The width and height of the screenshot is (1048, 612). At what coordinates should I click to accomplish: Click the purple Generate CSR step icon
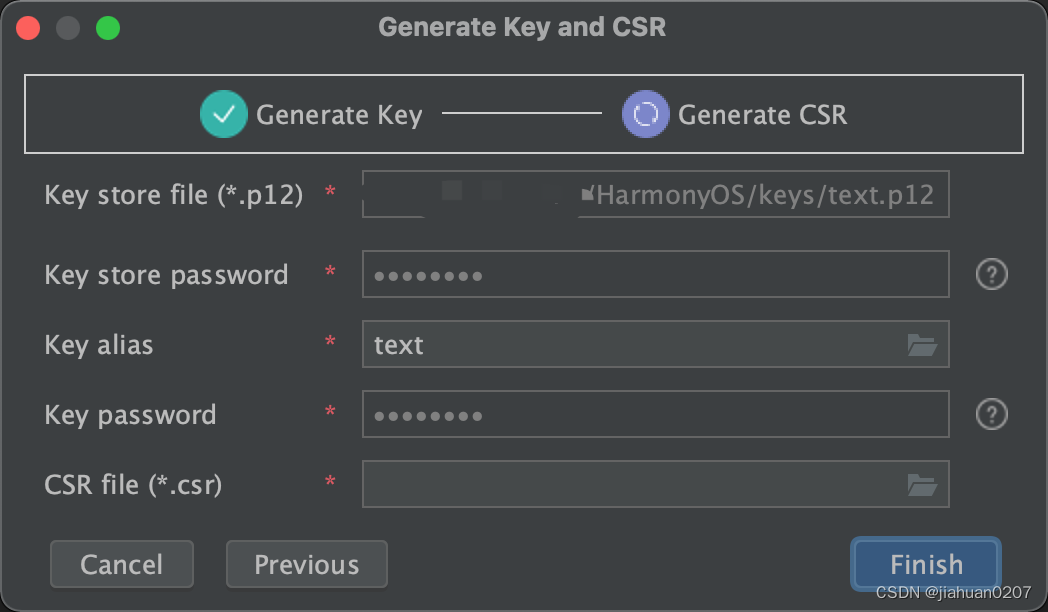pos(646,114)
